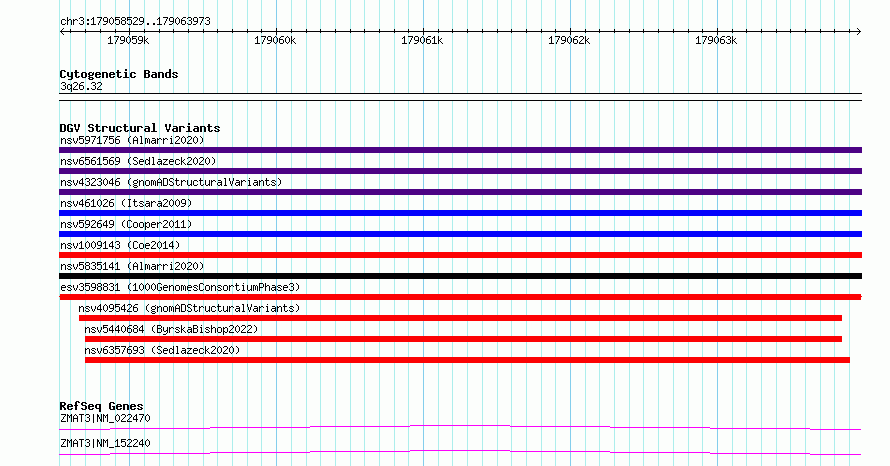Click the blue nsv592649 Cooper2011 variant bar
Viewport: 890px width, 466px height.
tap(460, 234)
